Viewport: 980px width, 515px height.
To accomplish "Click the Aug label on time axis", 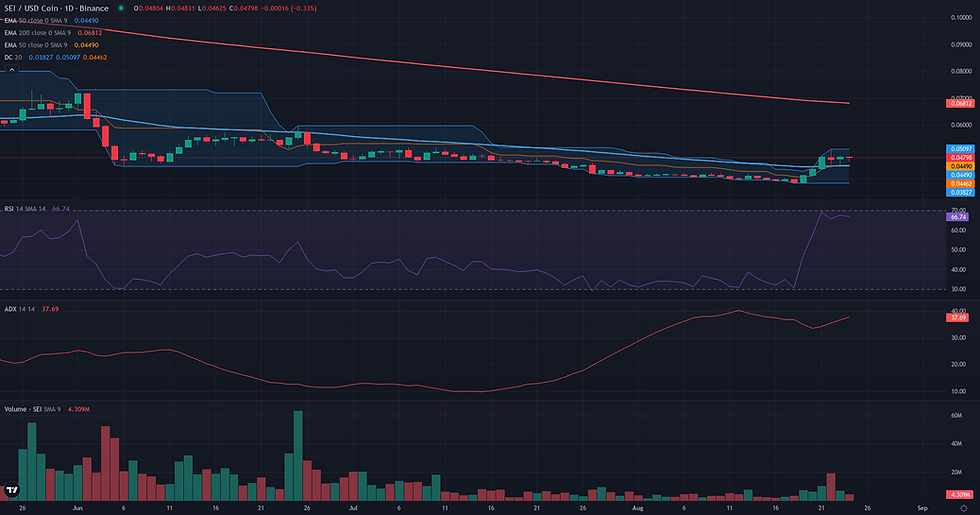I will (x=638, y=508).
